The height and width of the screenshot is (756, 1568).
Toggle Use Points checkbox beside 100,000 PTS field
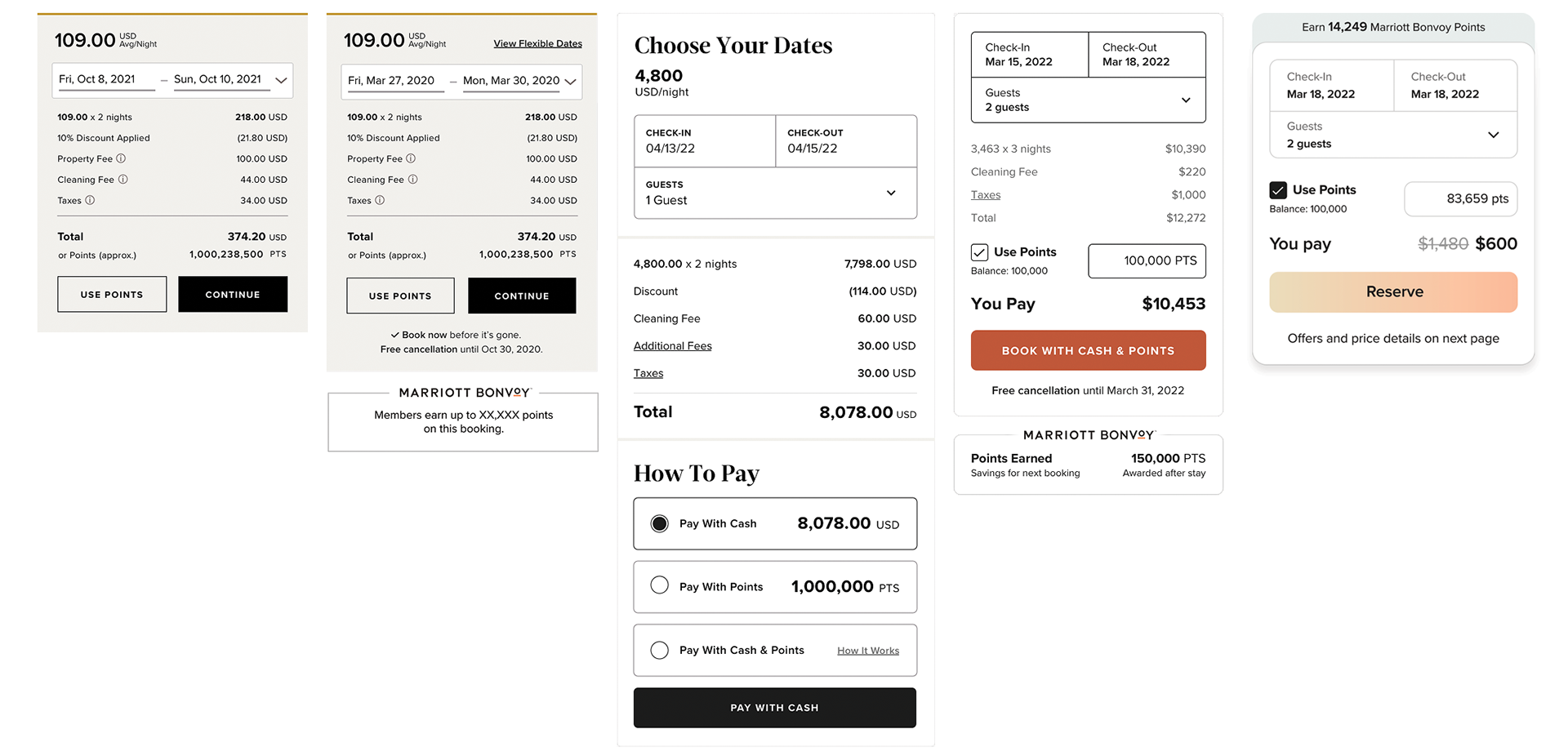(979, 252)
